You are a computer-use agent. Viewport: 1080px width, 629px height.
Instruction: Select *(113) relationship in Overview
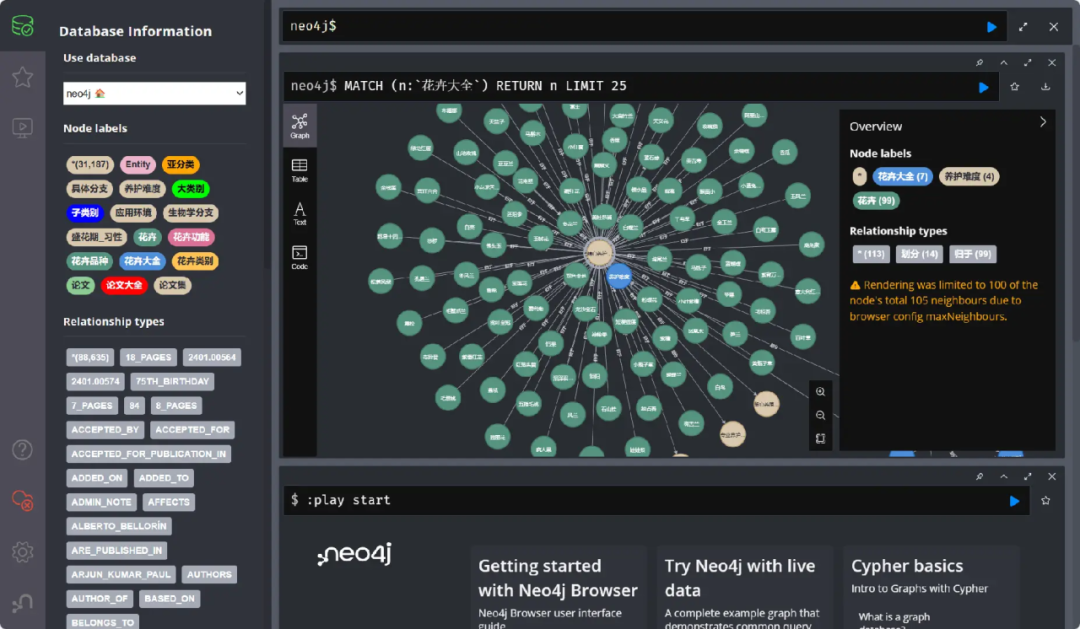coord(871,254)
